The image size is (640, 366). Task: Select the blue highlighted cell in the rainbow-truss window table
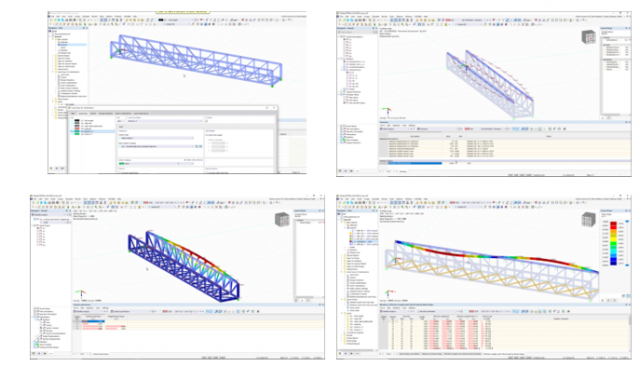tap(93, 321)
